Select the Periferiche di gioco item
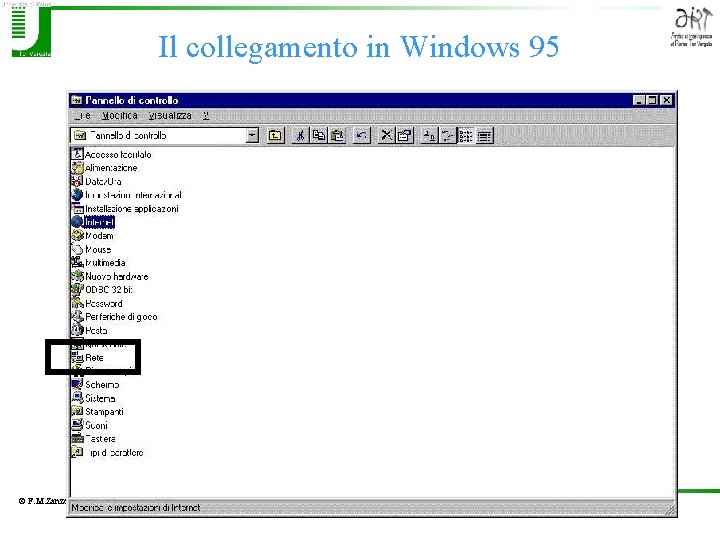Screen dimensions: 720x540 pos(114,316)
